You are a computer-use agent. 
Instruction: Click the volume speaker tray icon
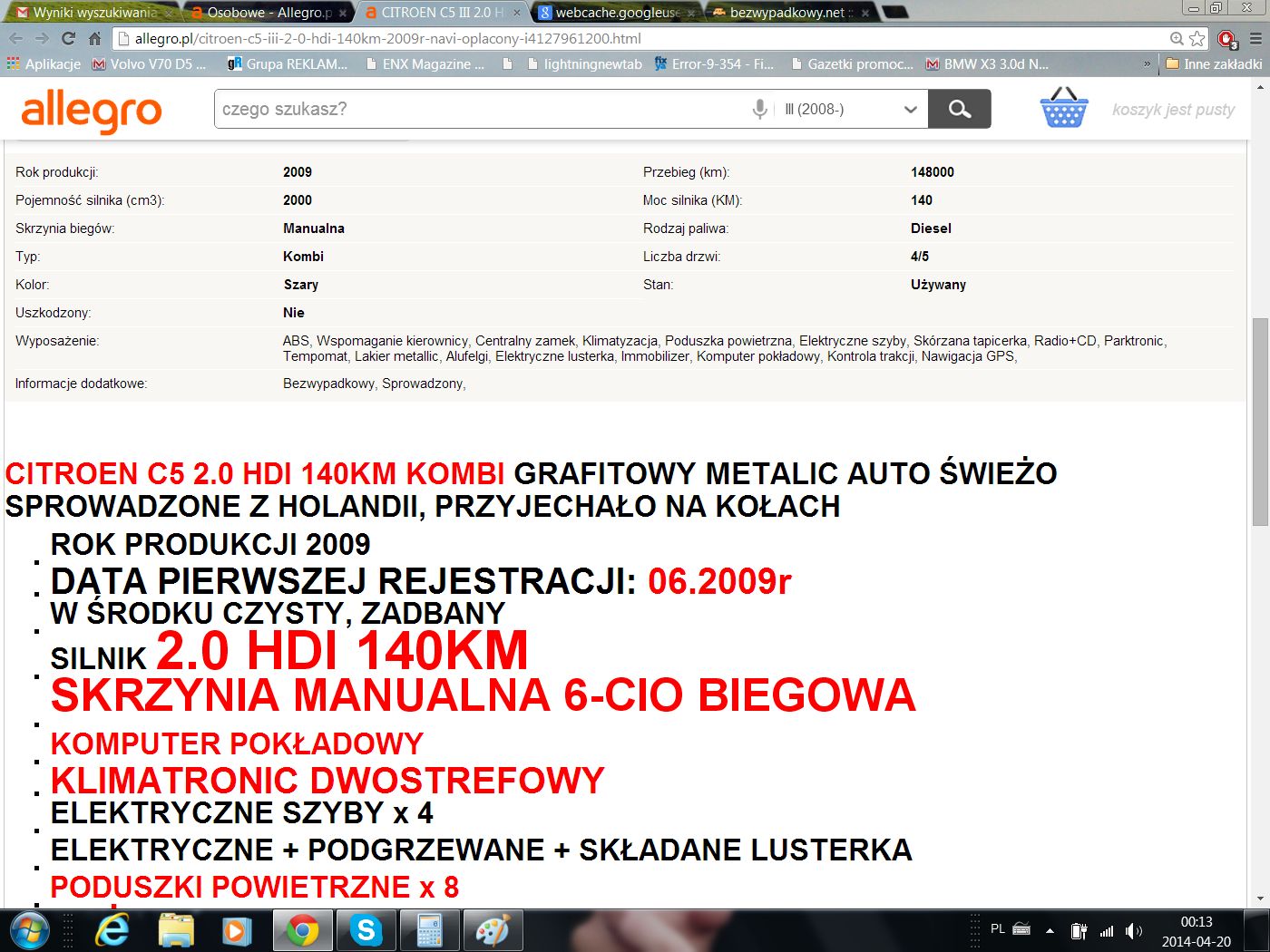pos(1134,931)
